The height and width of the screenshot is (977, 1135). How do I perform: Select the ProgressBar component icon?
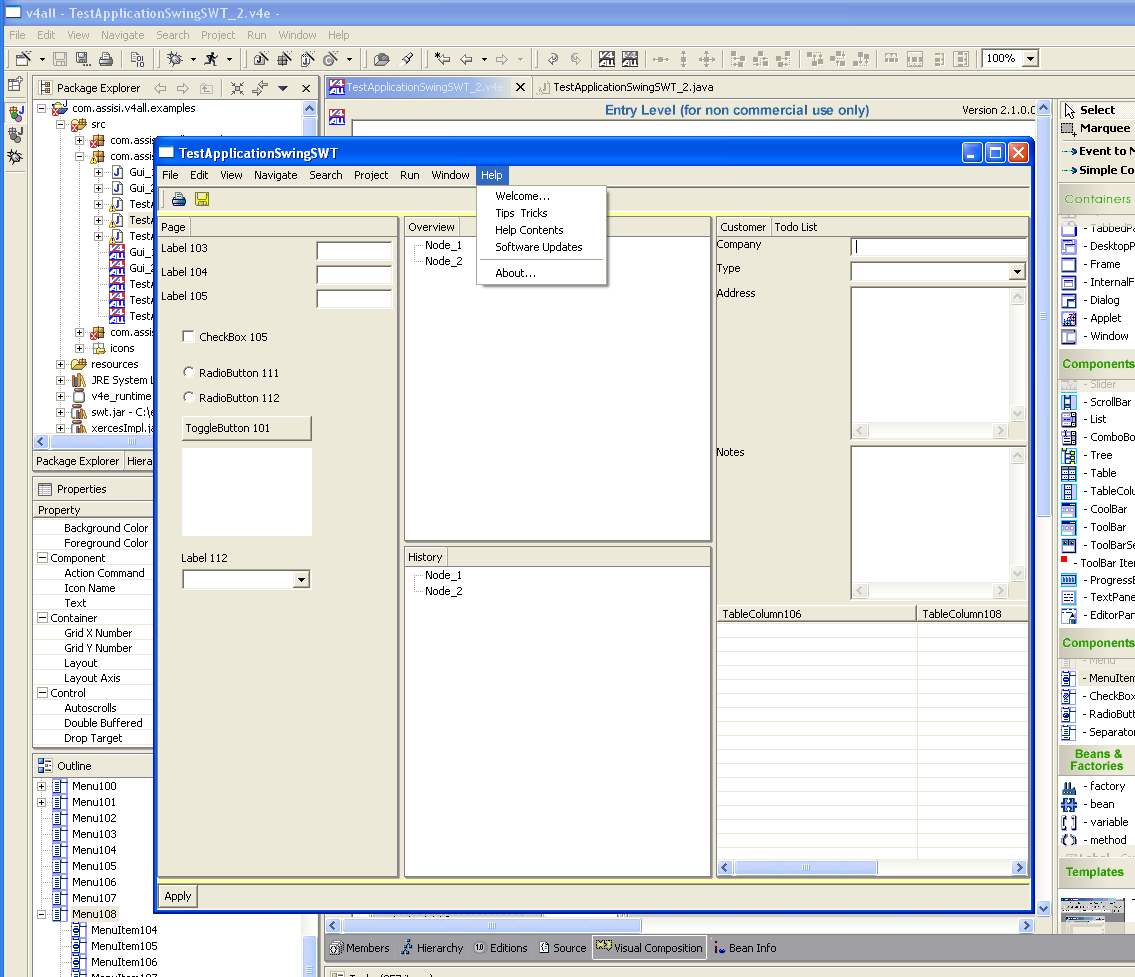[x=1070, y=580]
